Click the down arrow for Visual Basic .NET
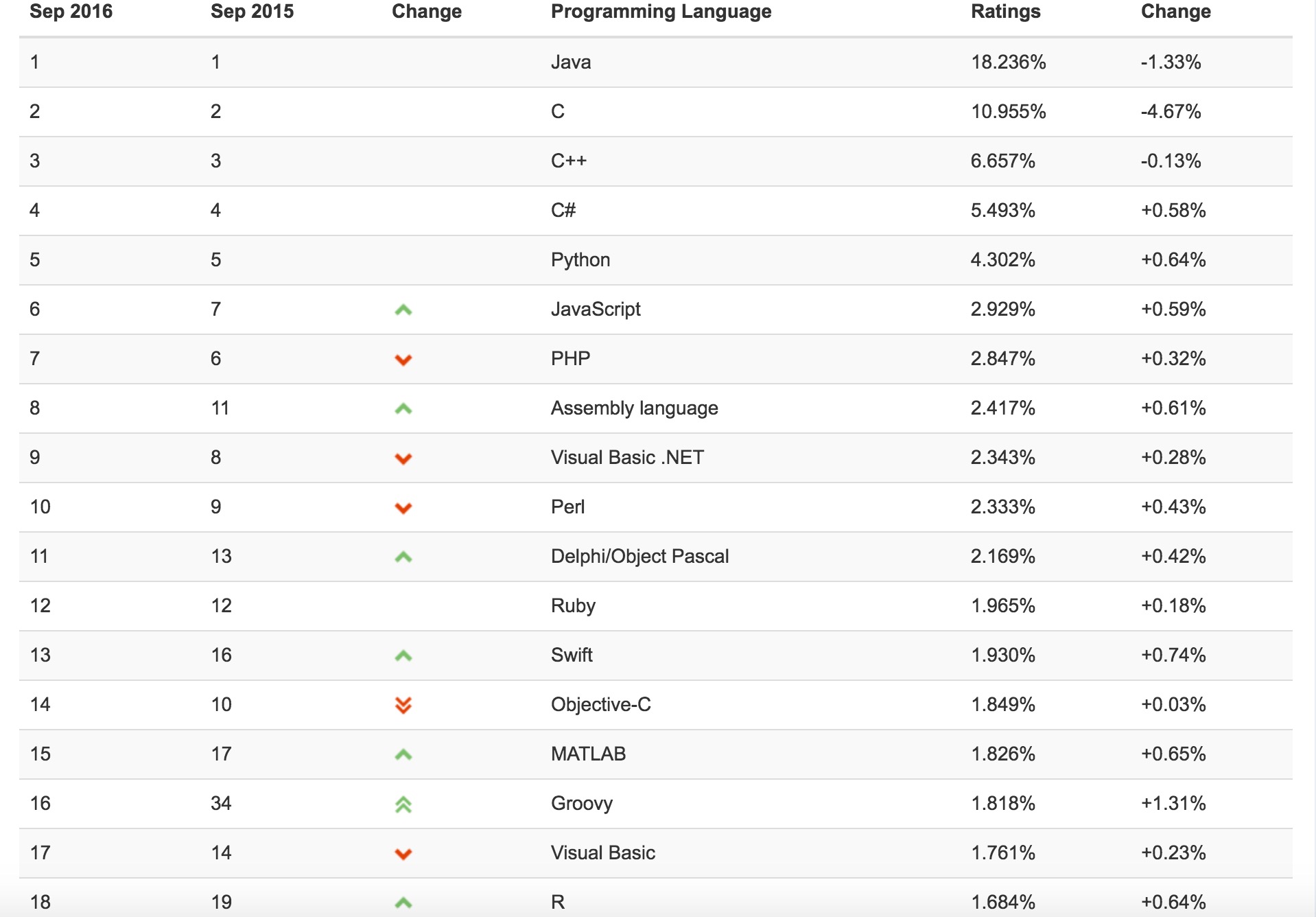The image size is (1316, 917). (403, 458)
